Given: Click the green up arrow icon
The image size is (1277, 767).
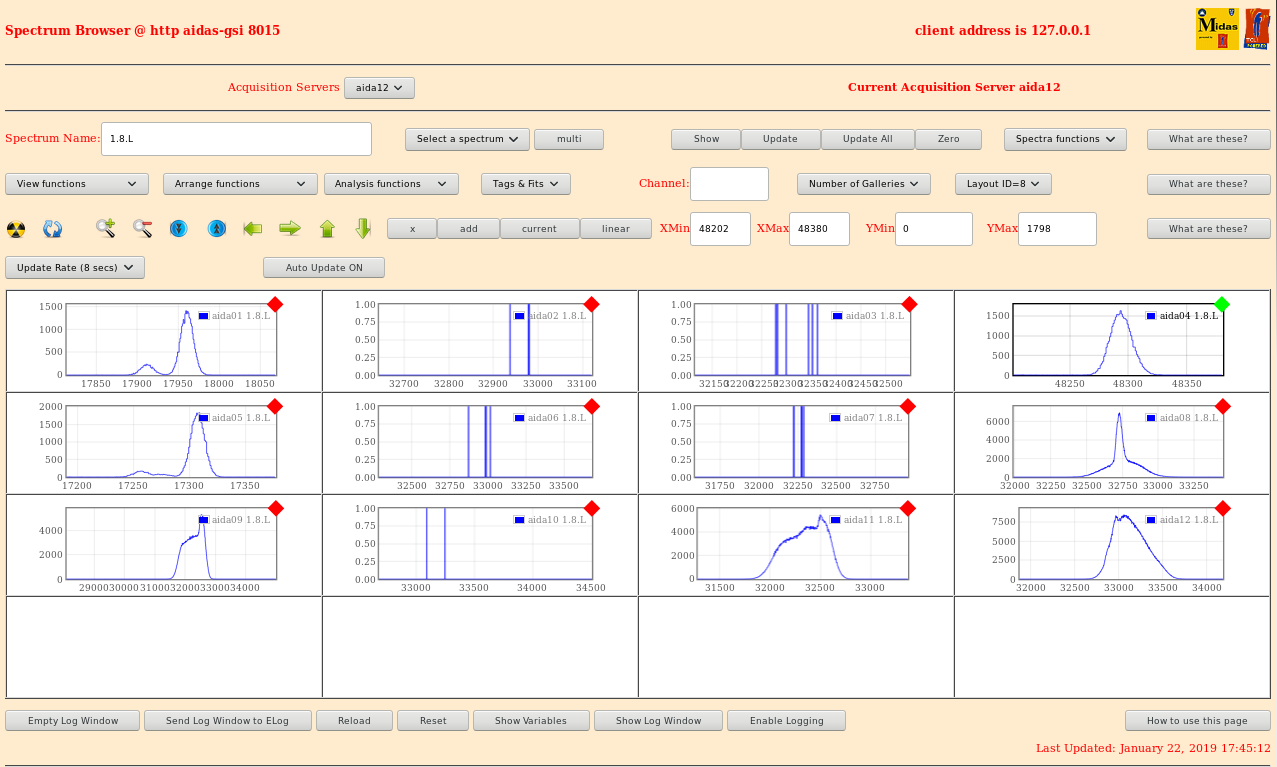Looking at the screenshot, I should (x=327, y=229).
